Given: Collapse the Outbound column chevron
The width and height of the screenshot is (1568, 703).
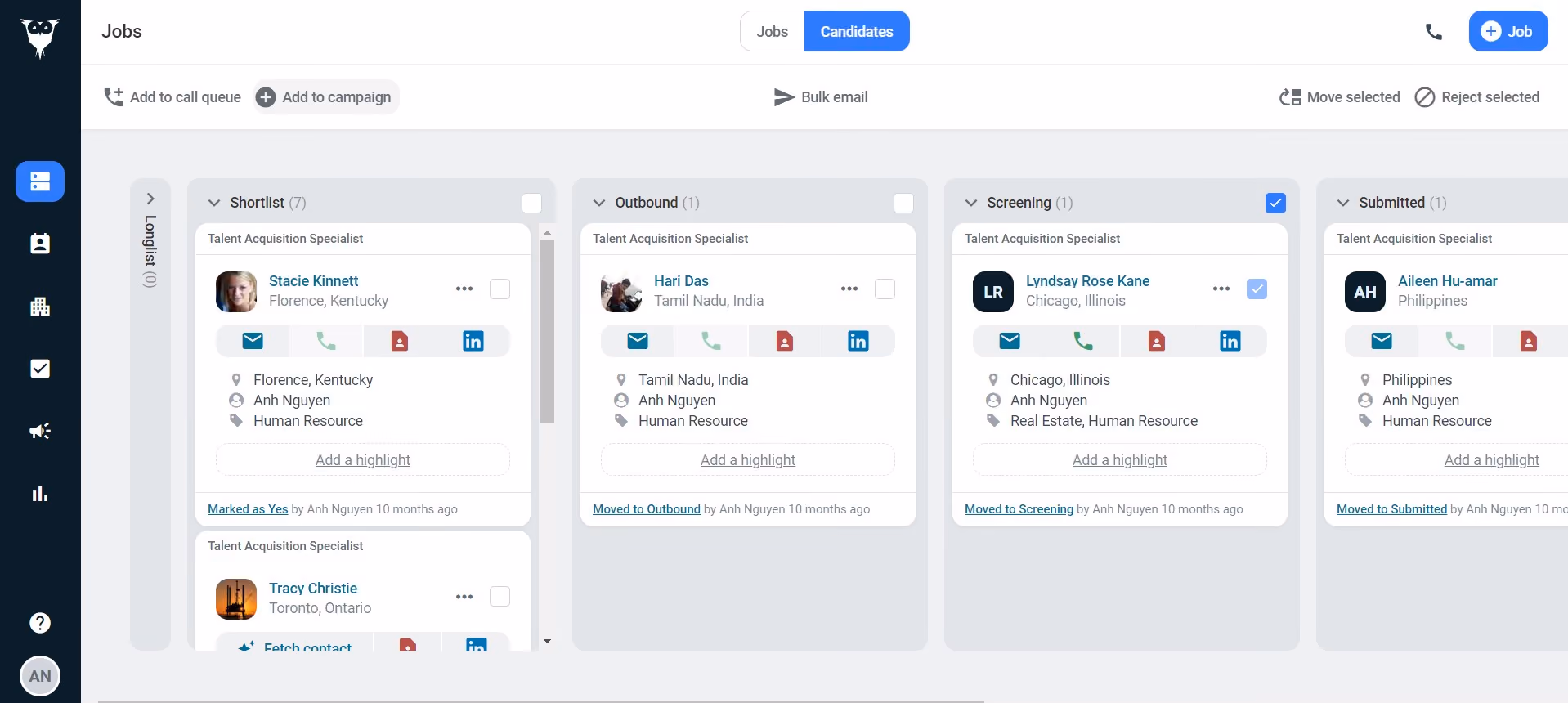Looking at the screenshot, I should pyautogui.click(x=599, y=203).
